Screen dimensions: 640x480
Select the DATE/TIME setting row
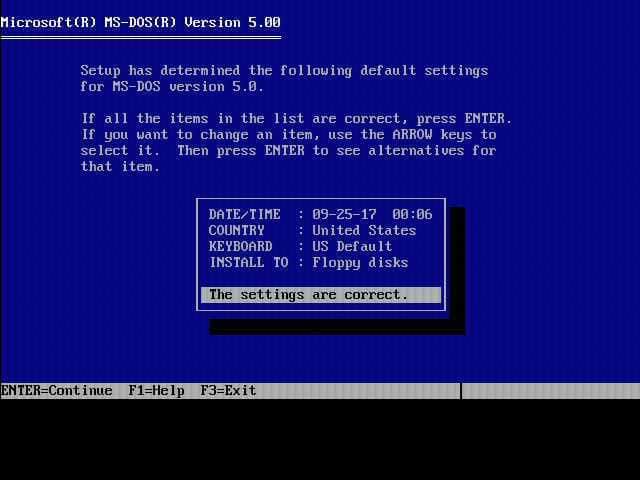pyautogui.click(x=320, y=214)
